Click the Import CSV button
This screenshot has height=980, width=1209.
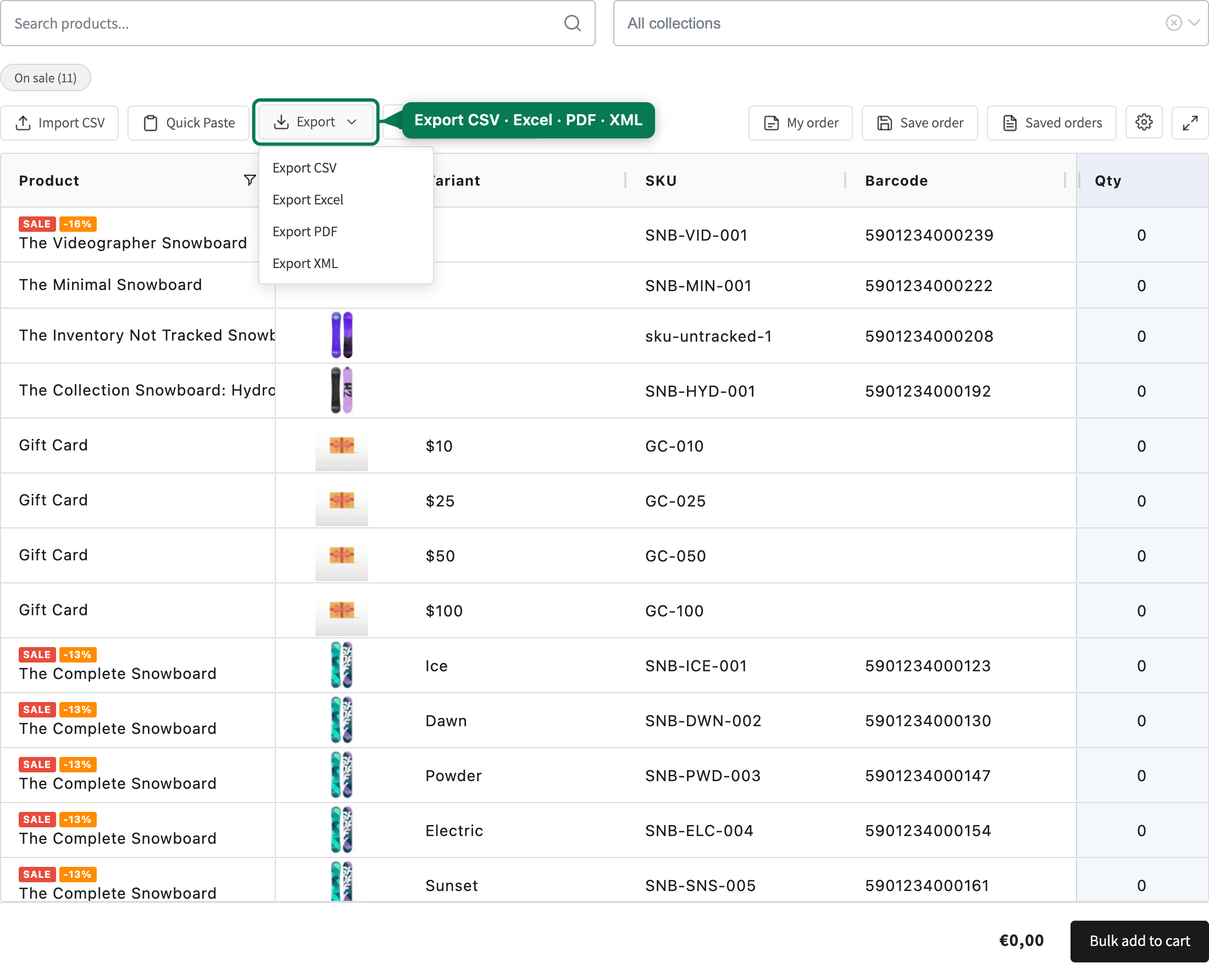(x=60, y=122)
